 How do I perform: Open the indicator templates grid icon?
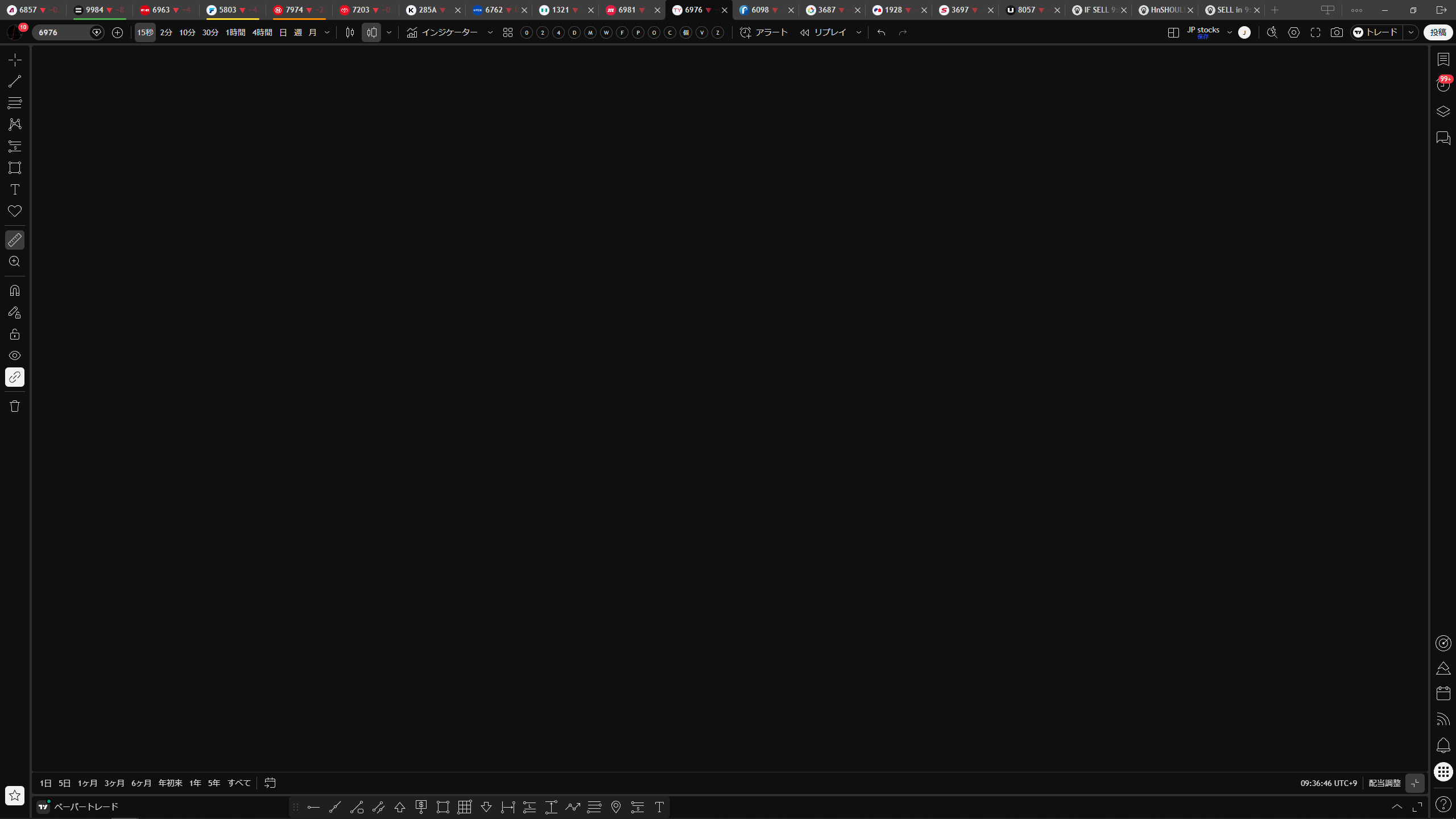tap(508, 32)
